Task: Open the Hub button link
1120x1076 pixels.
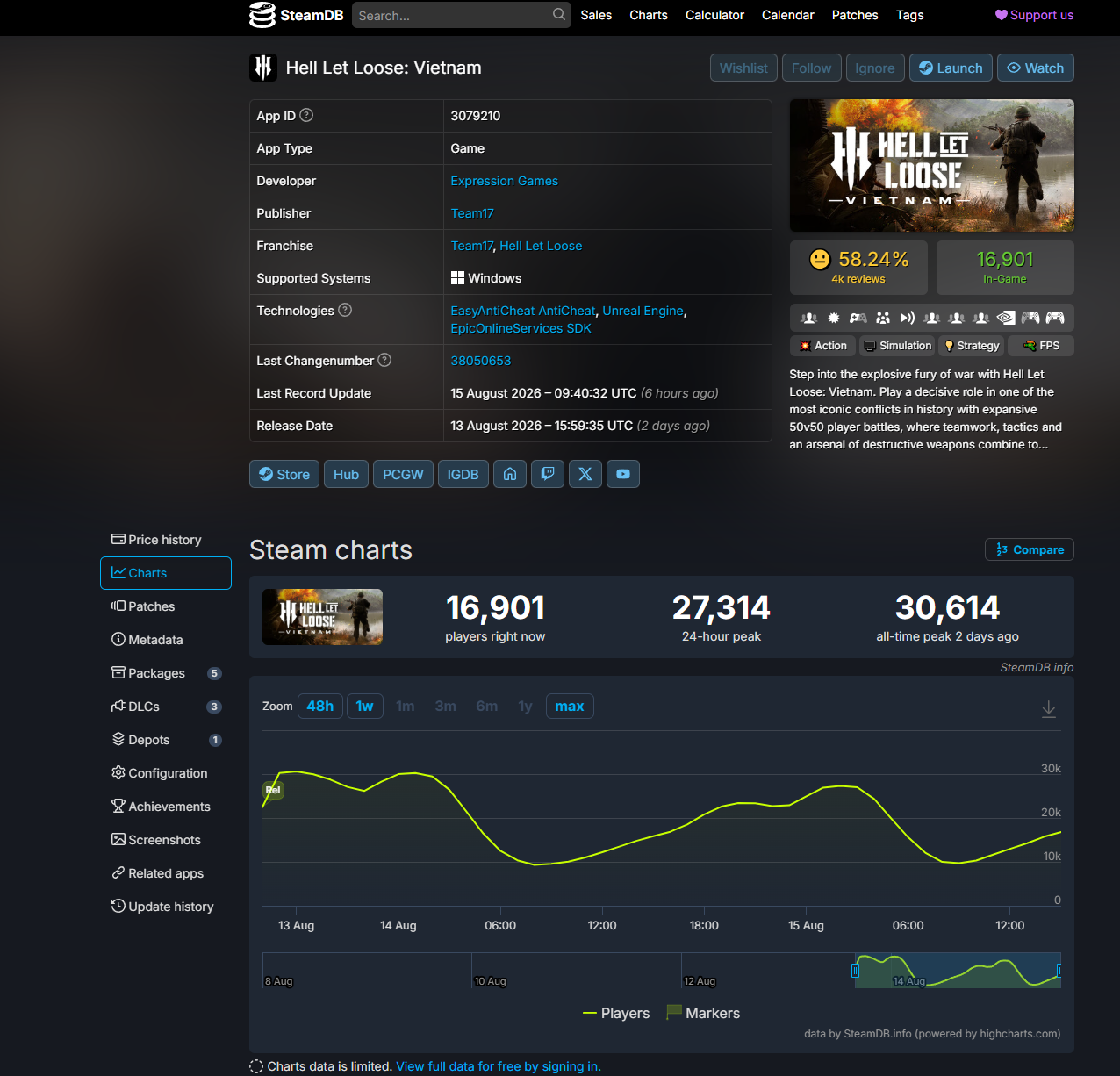Action: (x=346, y=474)
